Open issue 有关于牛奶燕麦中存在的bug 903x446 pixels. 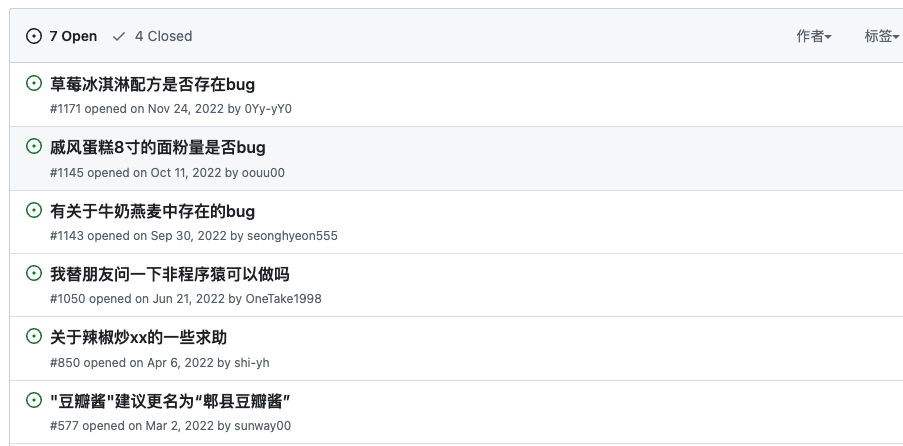click(152, 211)
